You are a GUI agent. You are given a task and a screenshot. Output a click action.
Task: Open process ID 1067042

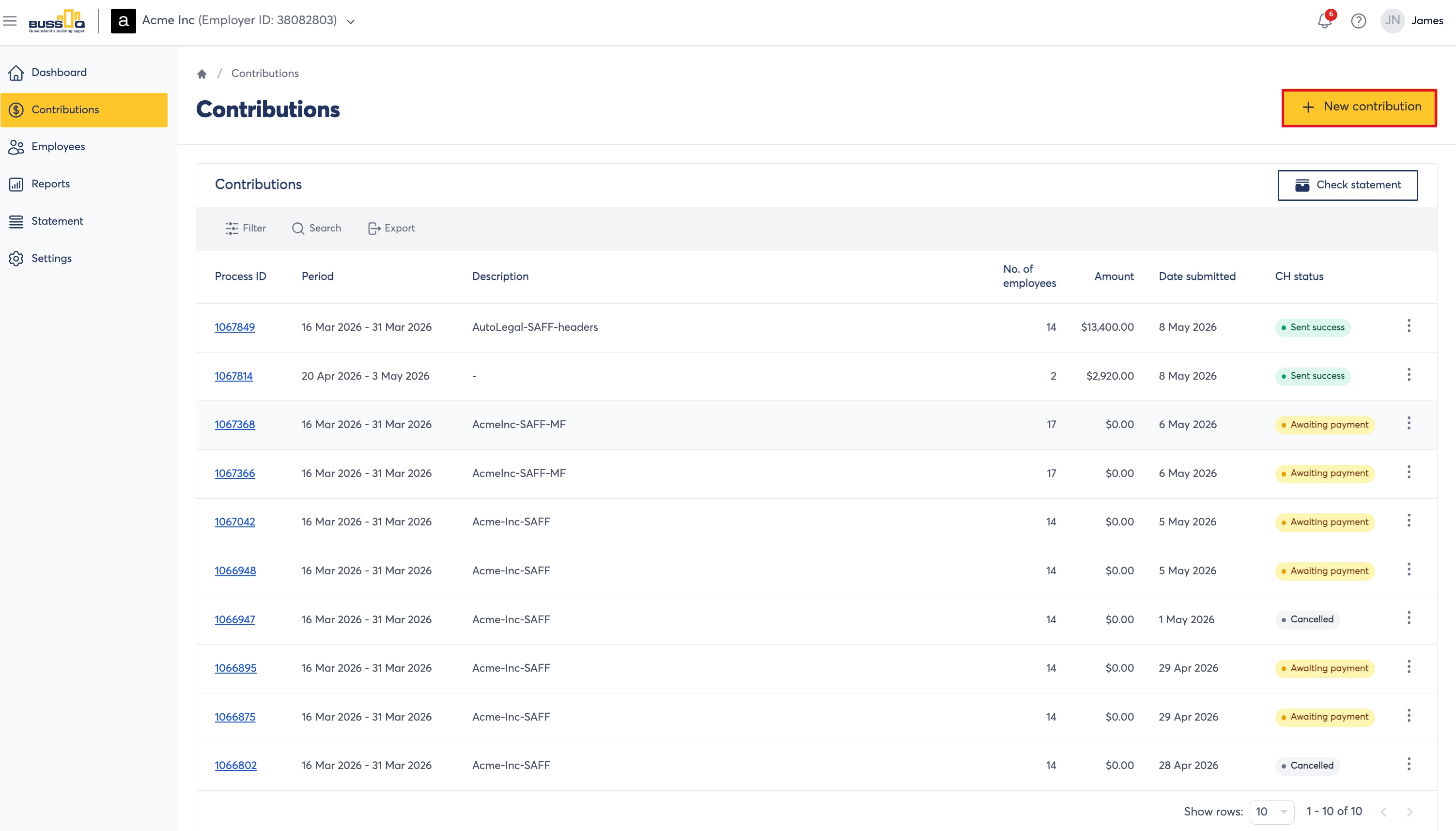[x=234, y=522]
